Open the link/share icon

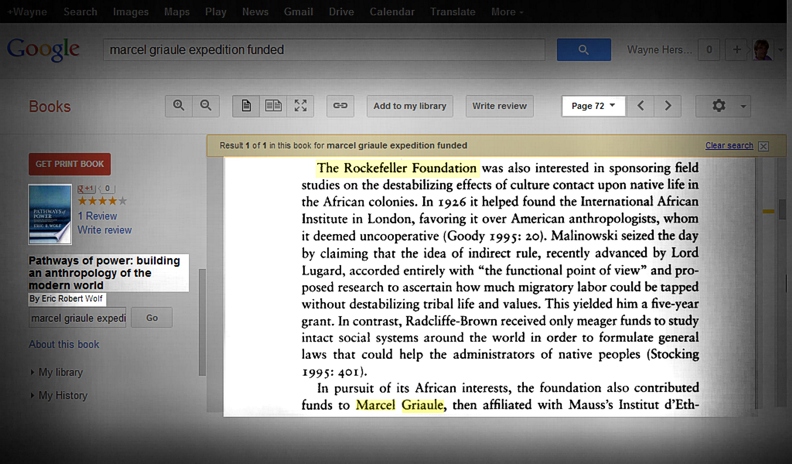pos(340,106)
